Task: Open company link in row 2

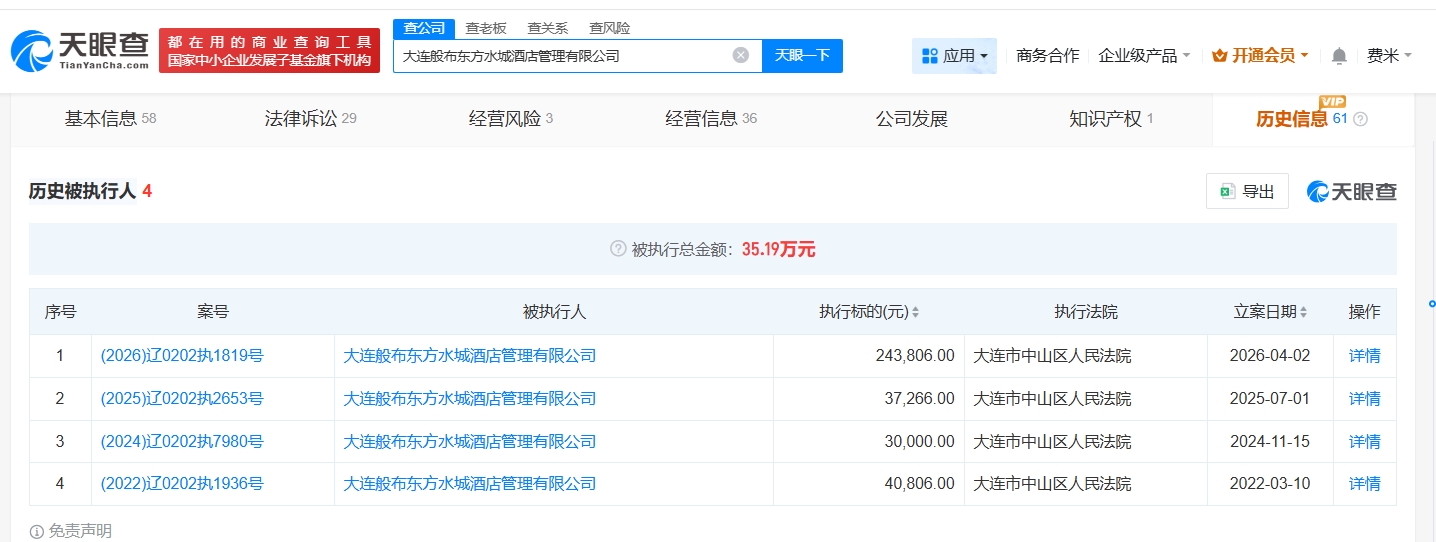Action: click(x=469, y=399)
